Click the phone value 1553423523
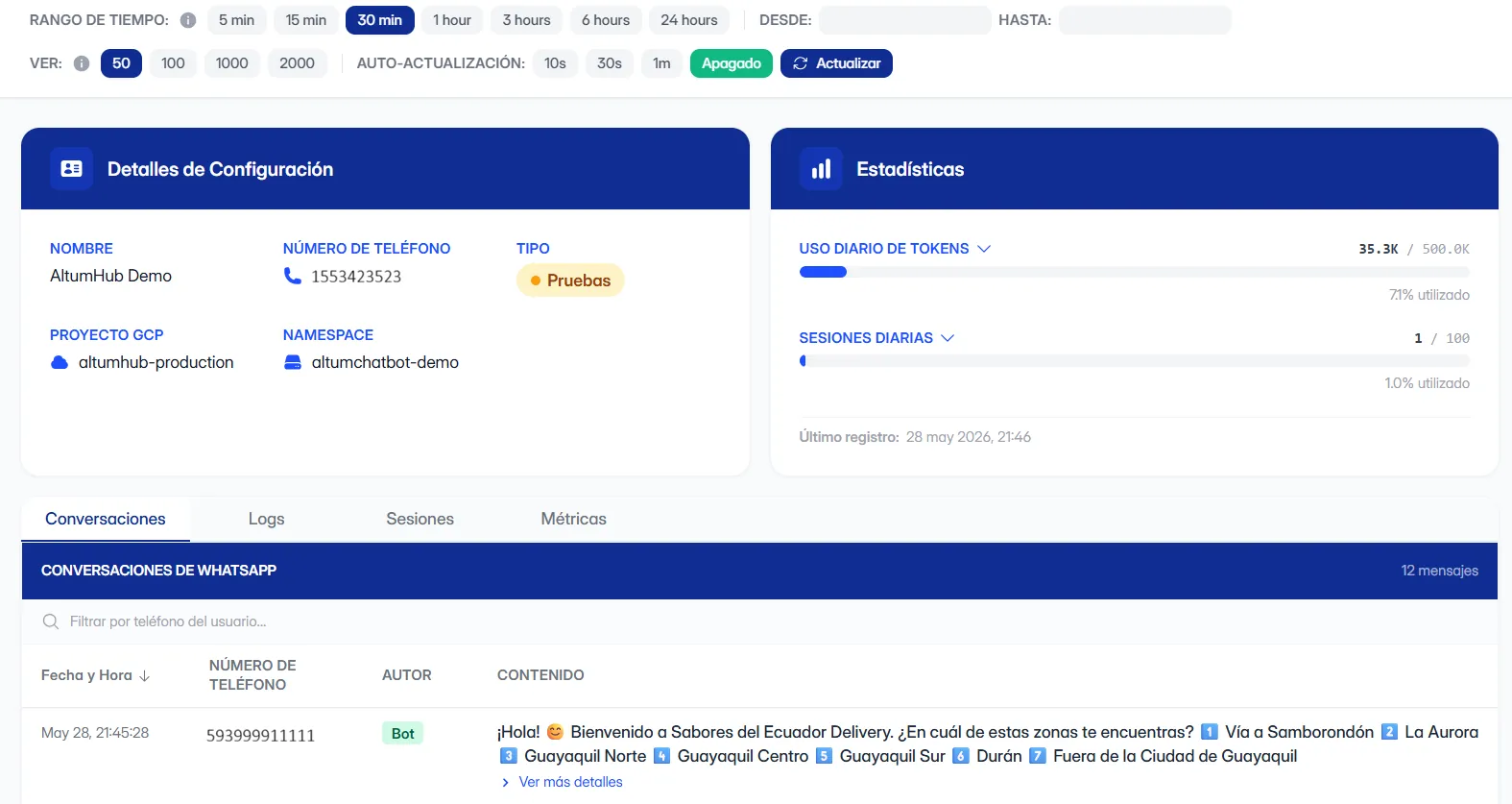The width and height of the screenshot is (1512, 804). pos(356,277)
